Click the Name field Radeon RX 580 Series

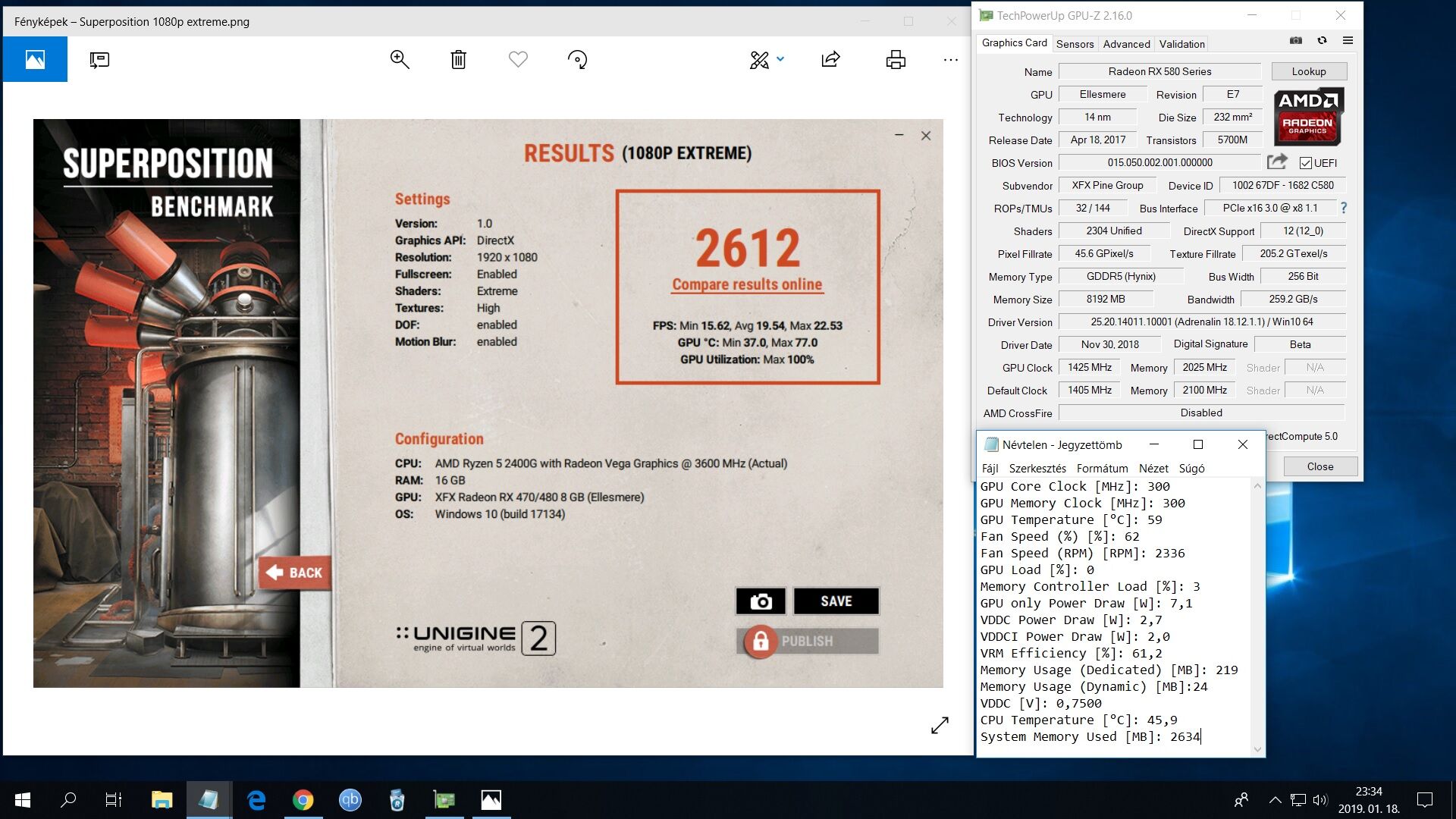coord(1159,71)
